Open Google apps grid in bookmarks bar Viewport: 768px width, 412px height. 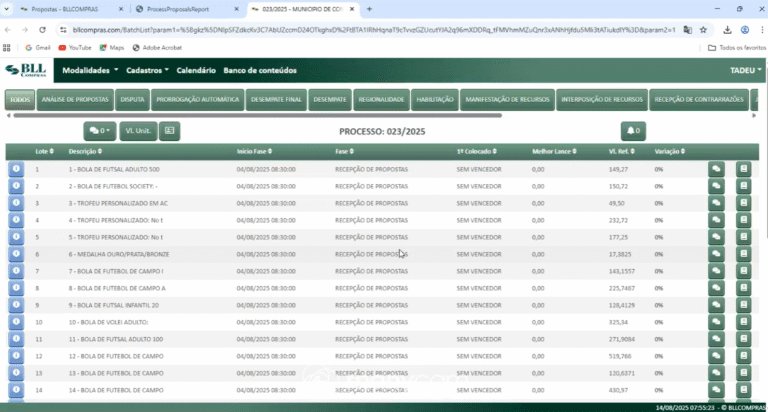7,48
